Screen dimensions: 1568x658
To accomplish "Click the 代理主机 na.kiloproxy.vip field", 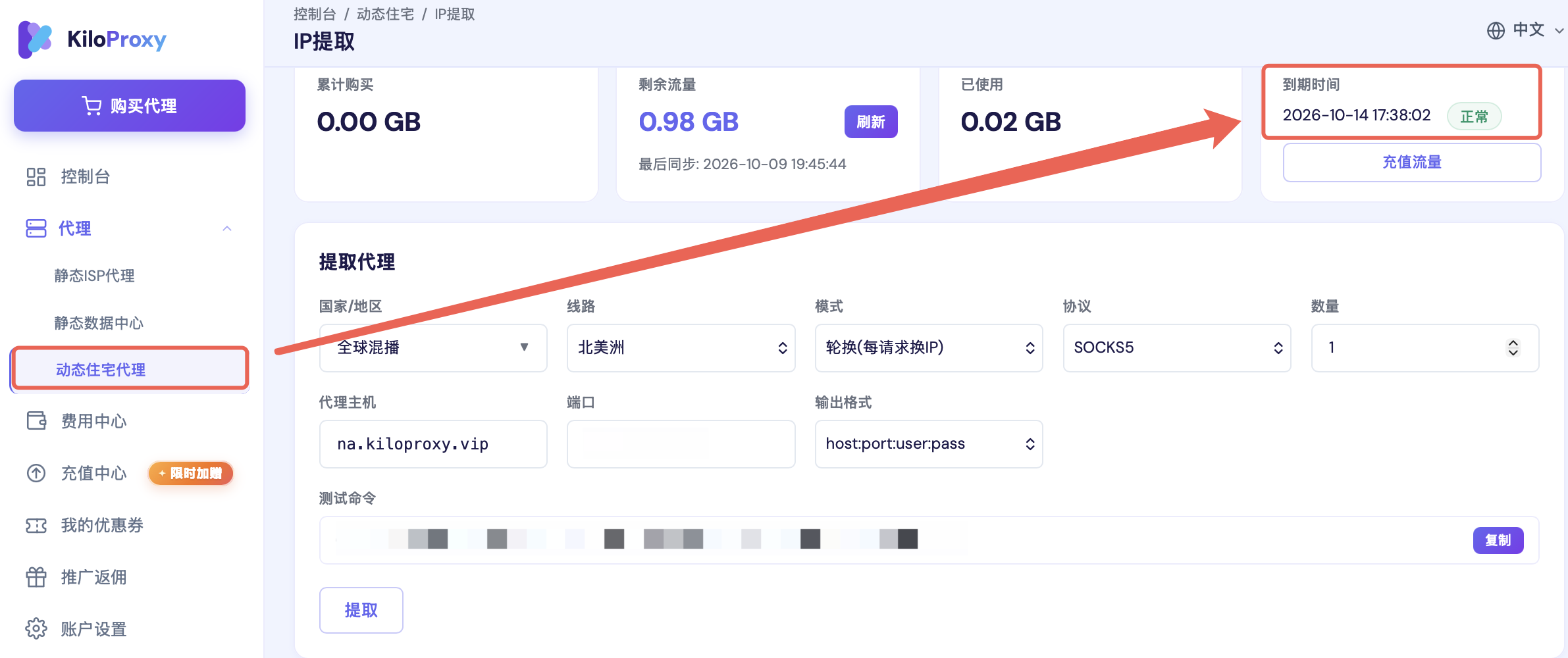I will click(433, 444).
